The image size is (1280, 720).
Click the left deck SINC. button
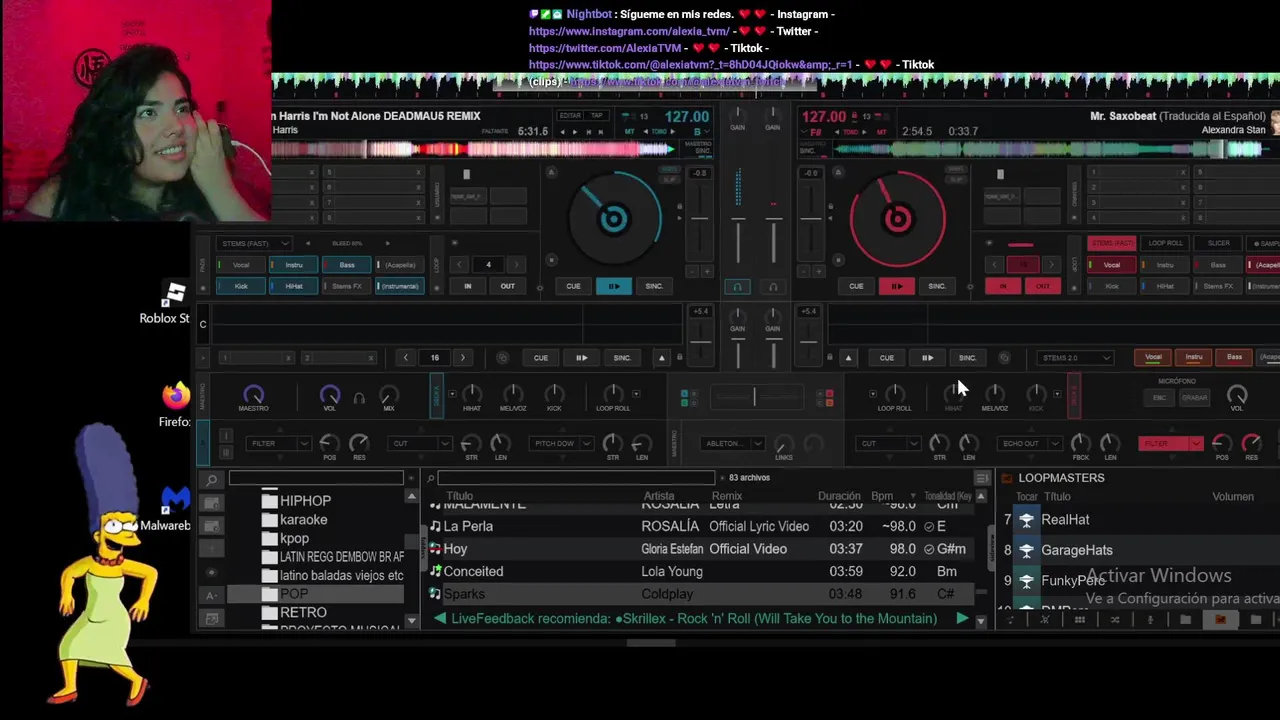tap(654, 286)
